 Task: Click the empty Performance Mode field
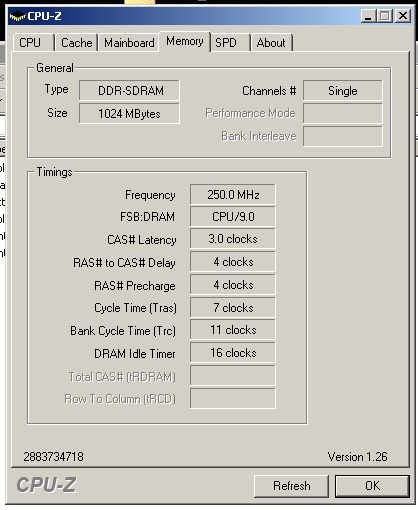(343, 113)
